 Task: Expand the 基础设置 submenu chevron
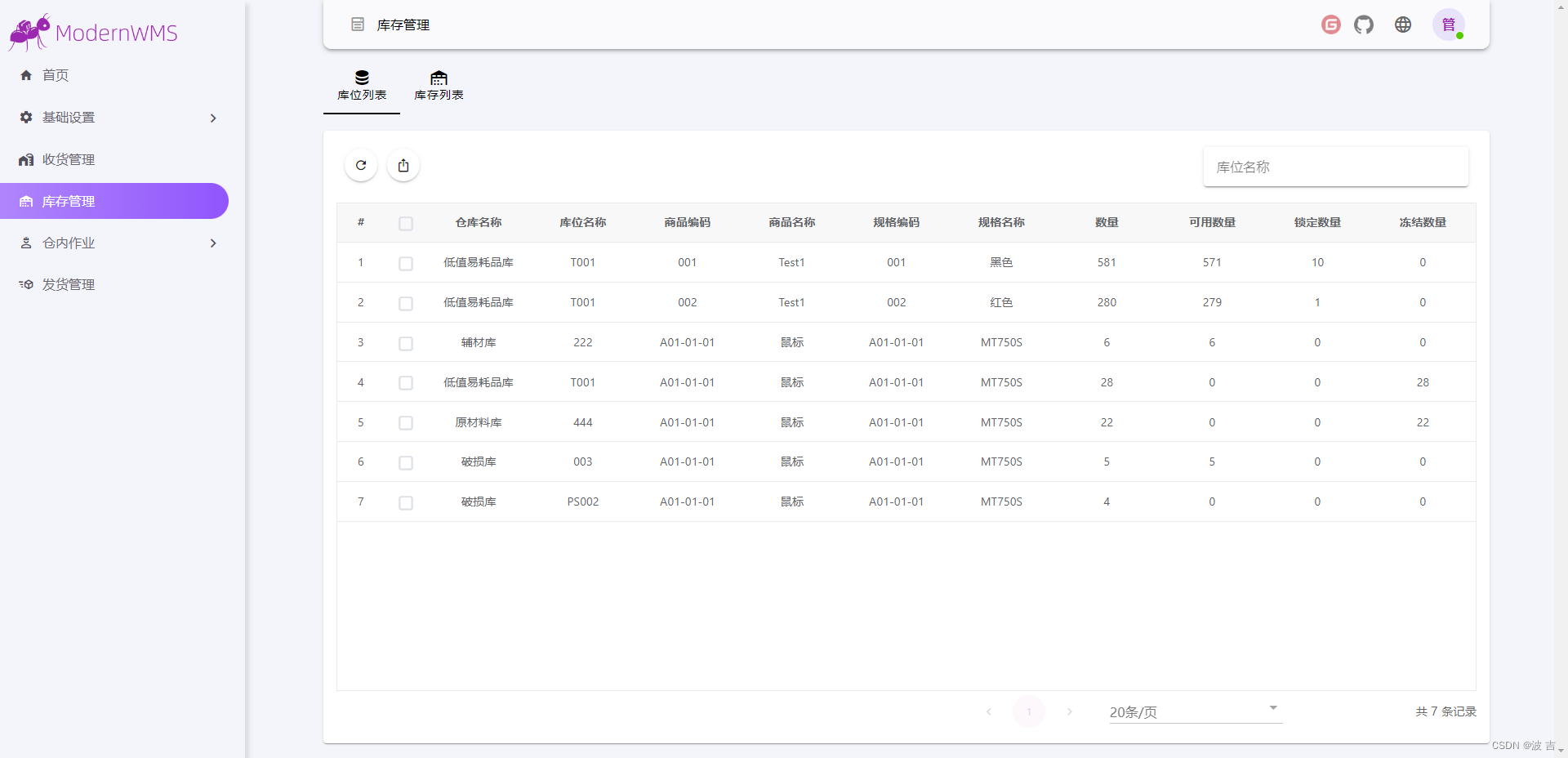coord(213,118)
